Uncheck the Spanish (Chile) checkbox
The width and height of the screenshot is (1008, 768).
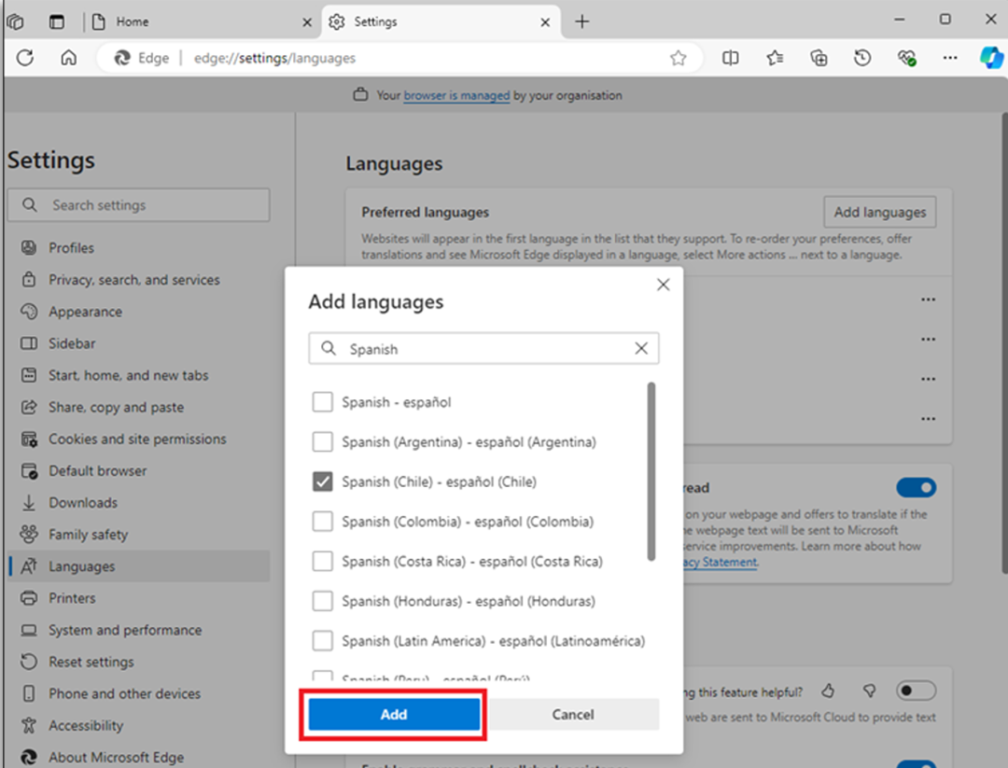pyautogui.click(x=322, y=482)
